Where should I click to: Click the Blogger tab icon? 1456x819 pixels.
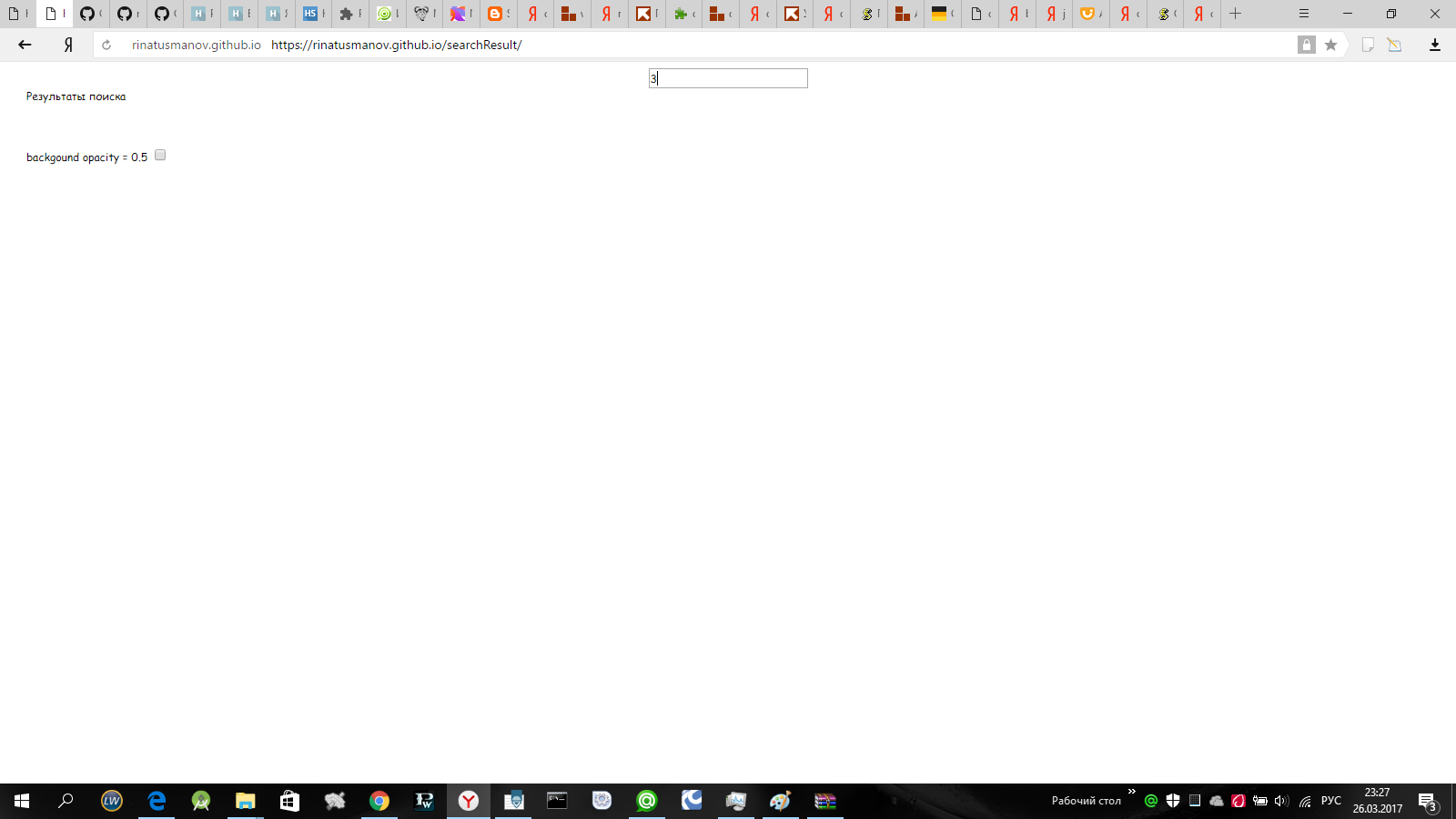[x=493, y=14]
